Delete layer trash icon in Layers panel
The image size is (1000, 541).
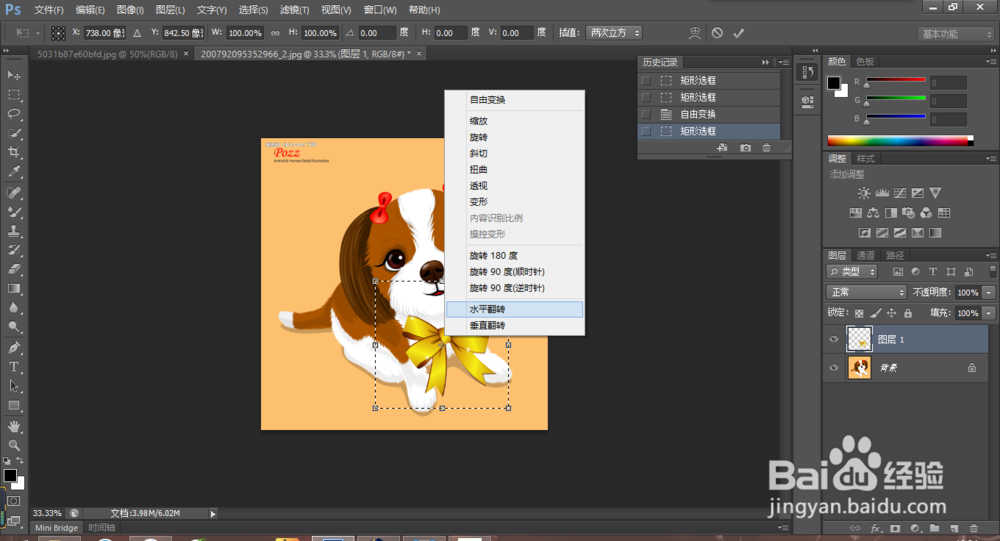974,528
